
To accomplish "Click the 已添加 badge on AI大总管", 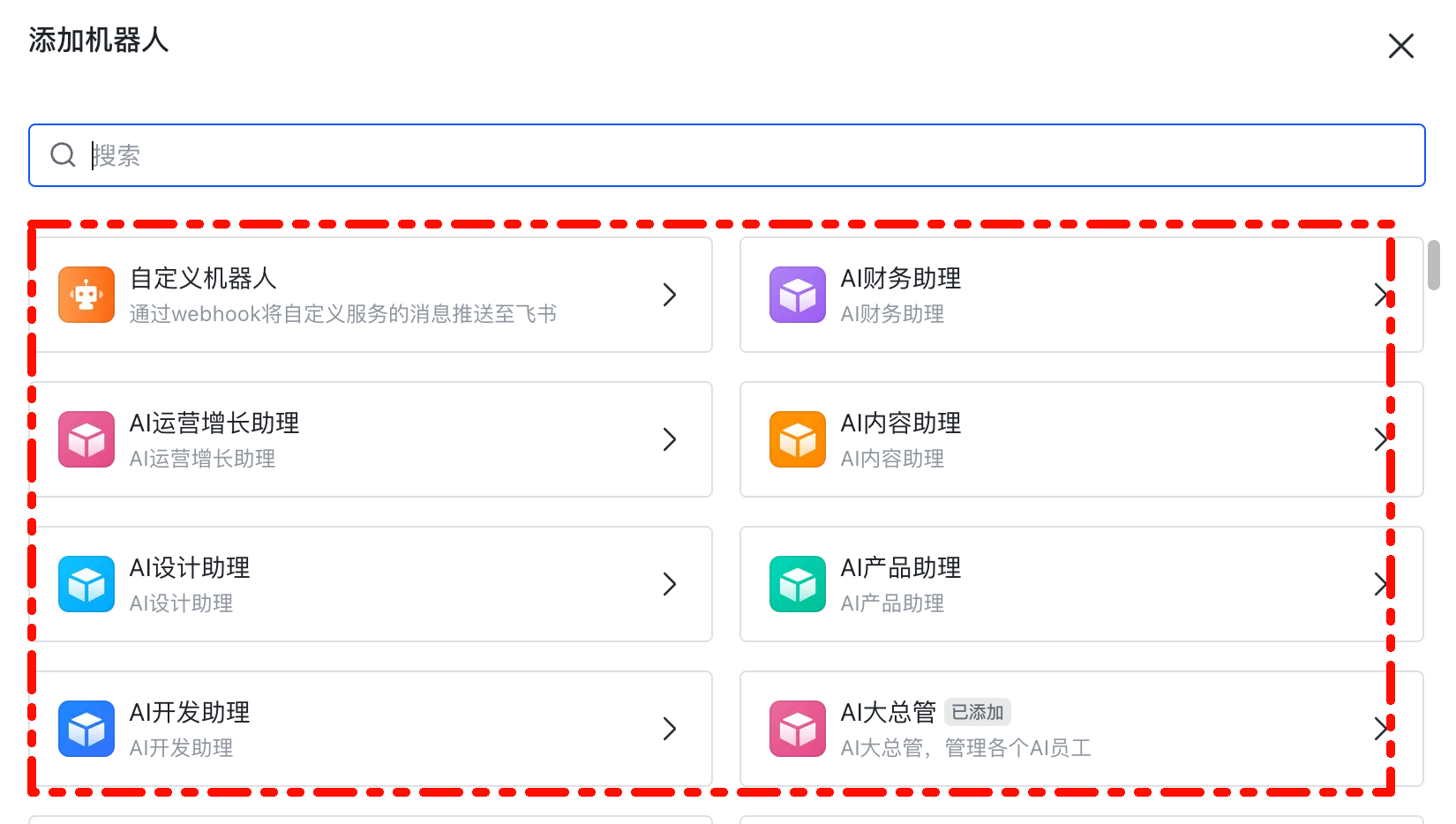I will (977, 712).
